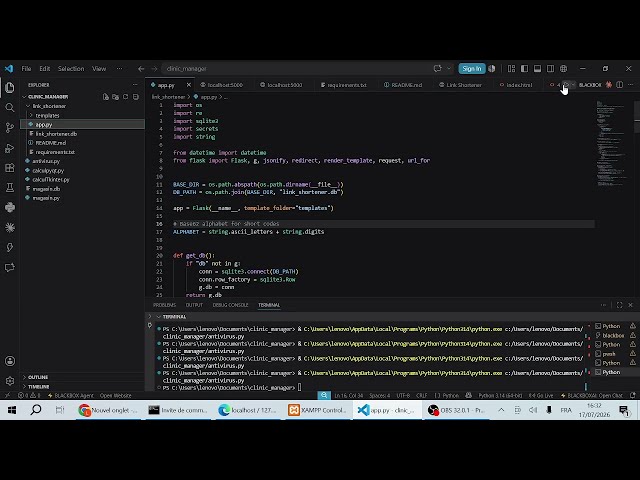Switch to the index.html editor tab
This screenshot has height=480, width=640.
(516, 85)
